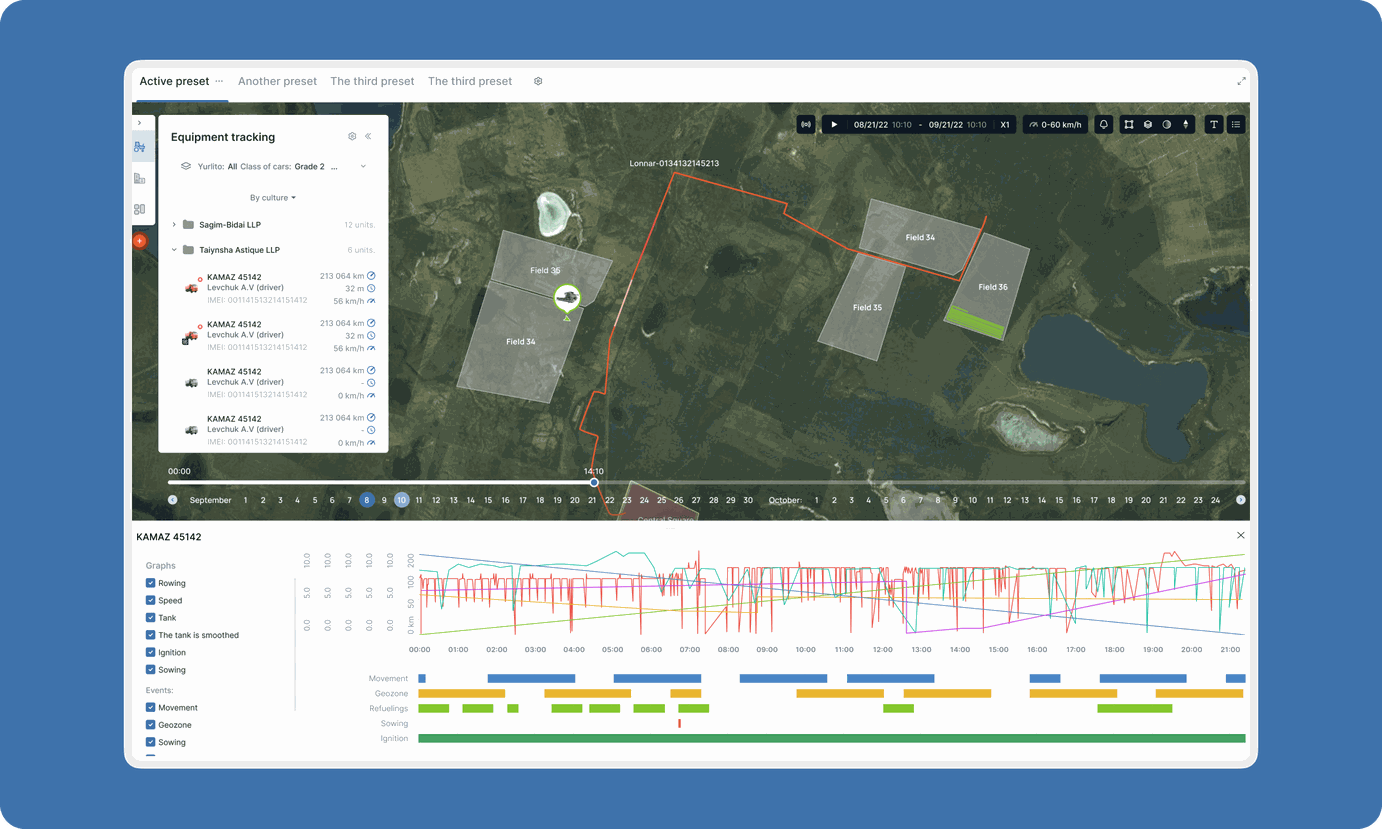The height and width of the screenshot is (829, 1382).
Task: Toggle live broadcast signal icon on map toolbar
Action: click(806, 125)
